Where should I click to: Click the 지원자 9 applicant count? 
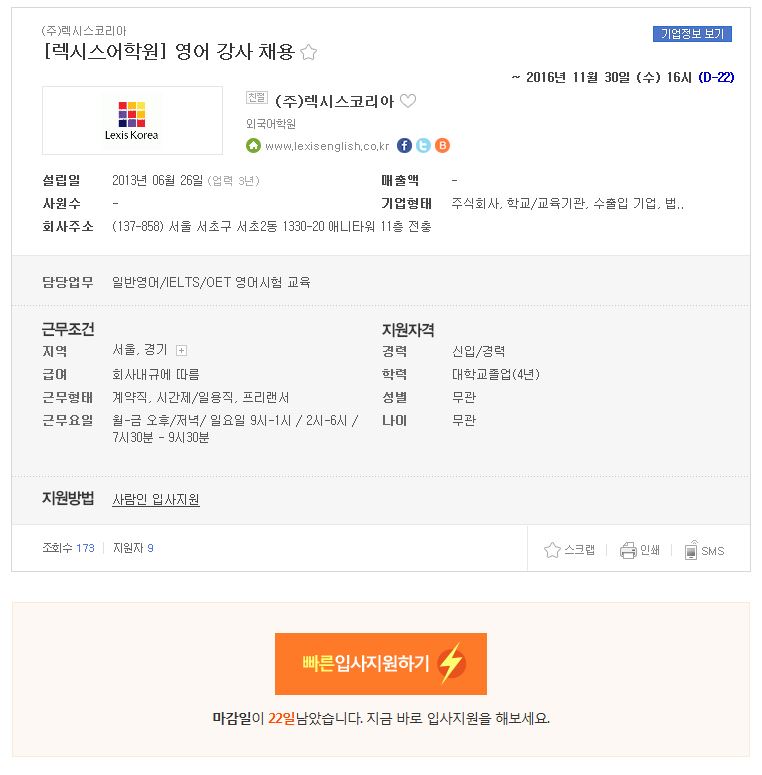pyautogui.click(x=133, y=548)
